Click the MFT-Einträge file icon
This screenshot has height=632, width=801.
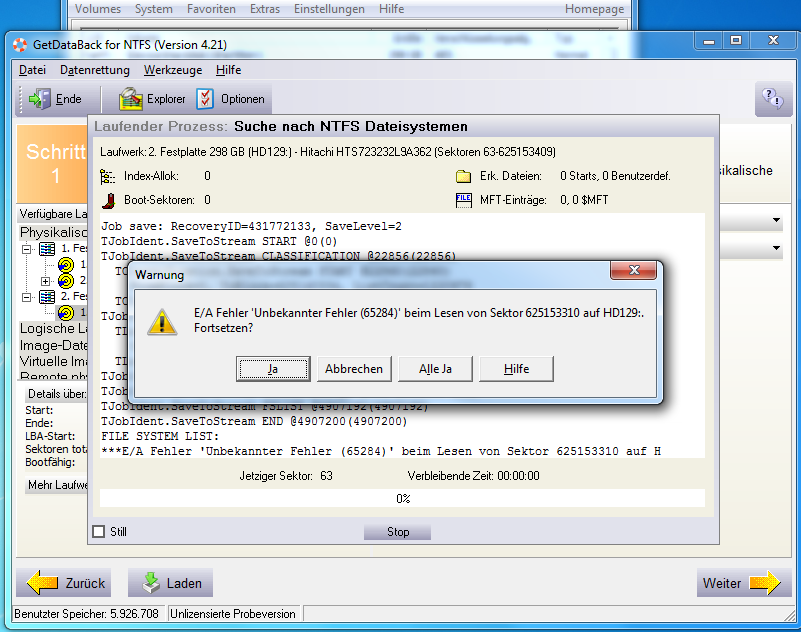click(463, 200)
